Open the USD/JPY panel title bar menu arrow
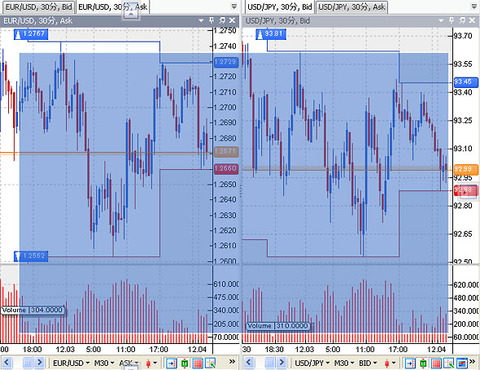The height and width of the screenshot is (370, 480). coord(441,21)
